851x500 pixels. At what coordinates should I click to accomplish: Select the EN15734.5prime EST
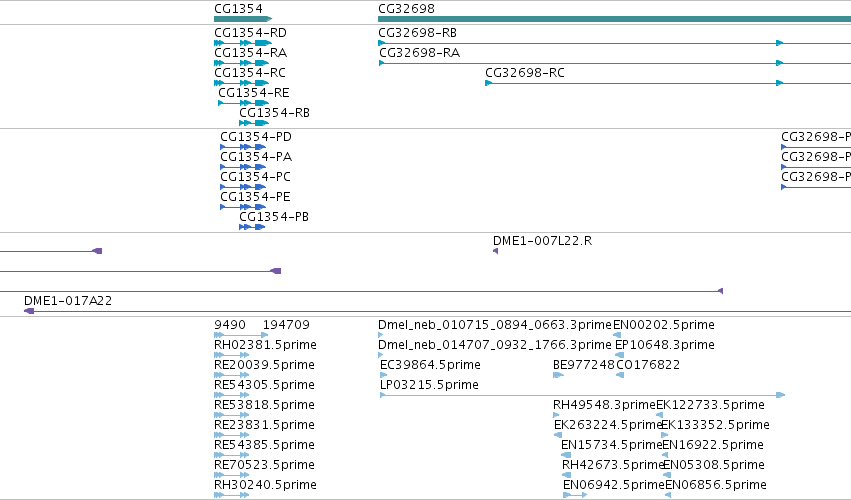point(612,445)
